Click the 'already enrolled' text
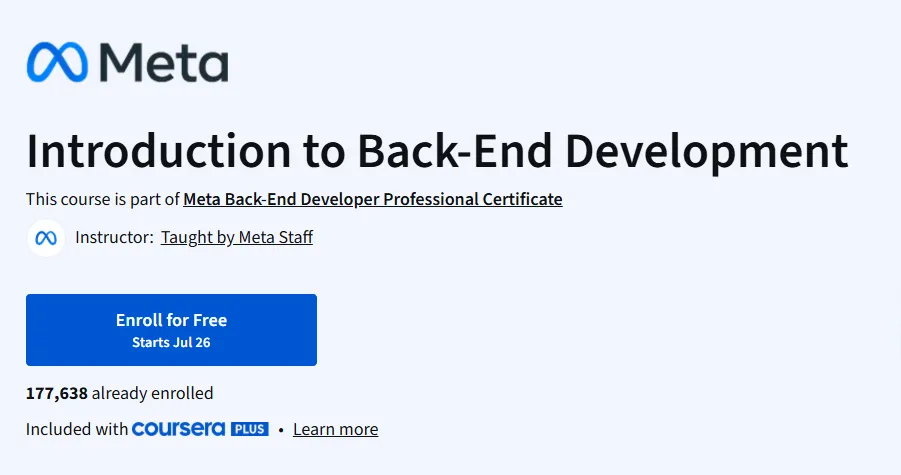Viewport: 901px width, 475px height. (152, 393)
